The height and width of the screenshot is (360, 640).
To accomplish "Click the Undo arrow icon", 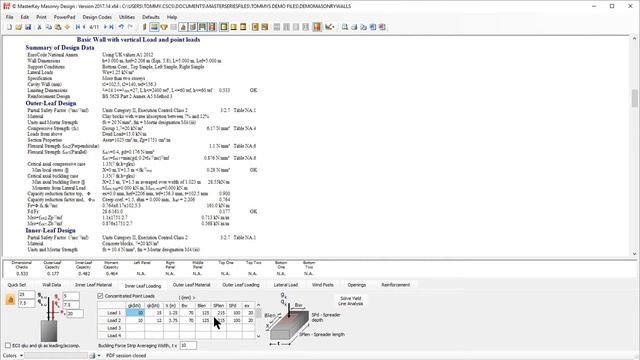I will 121,27.
